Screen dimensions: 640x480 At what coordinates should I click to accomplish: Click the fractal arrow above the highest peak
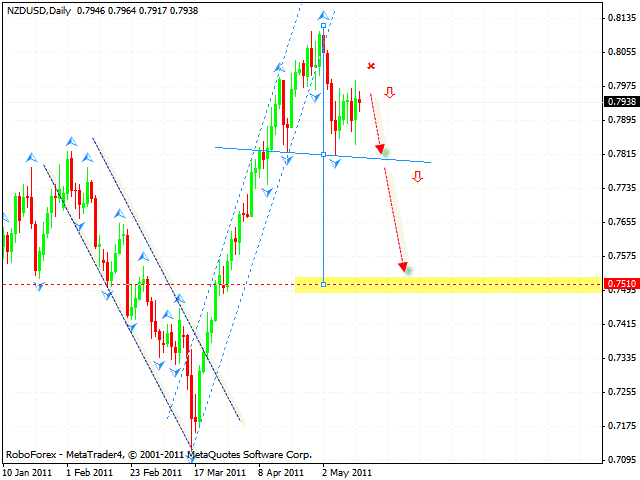tap(323, 15)
